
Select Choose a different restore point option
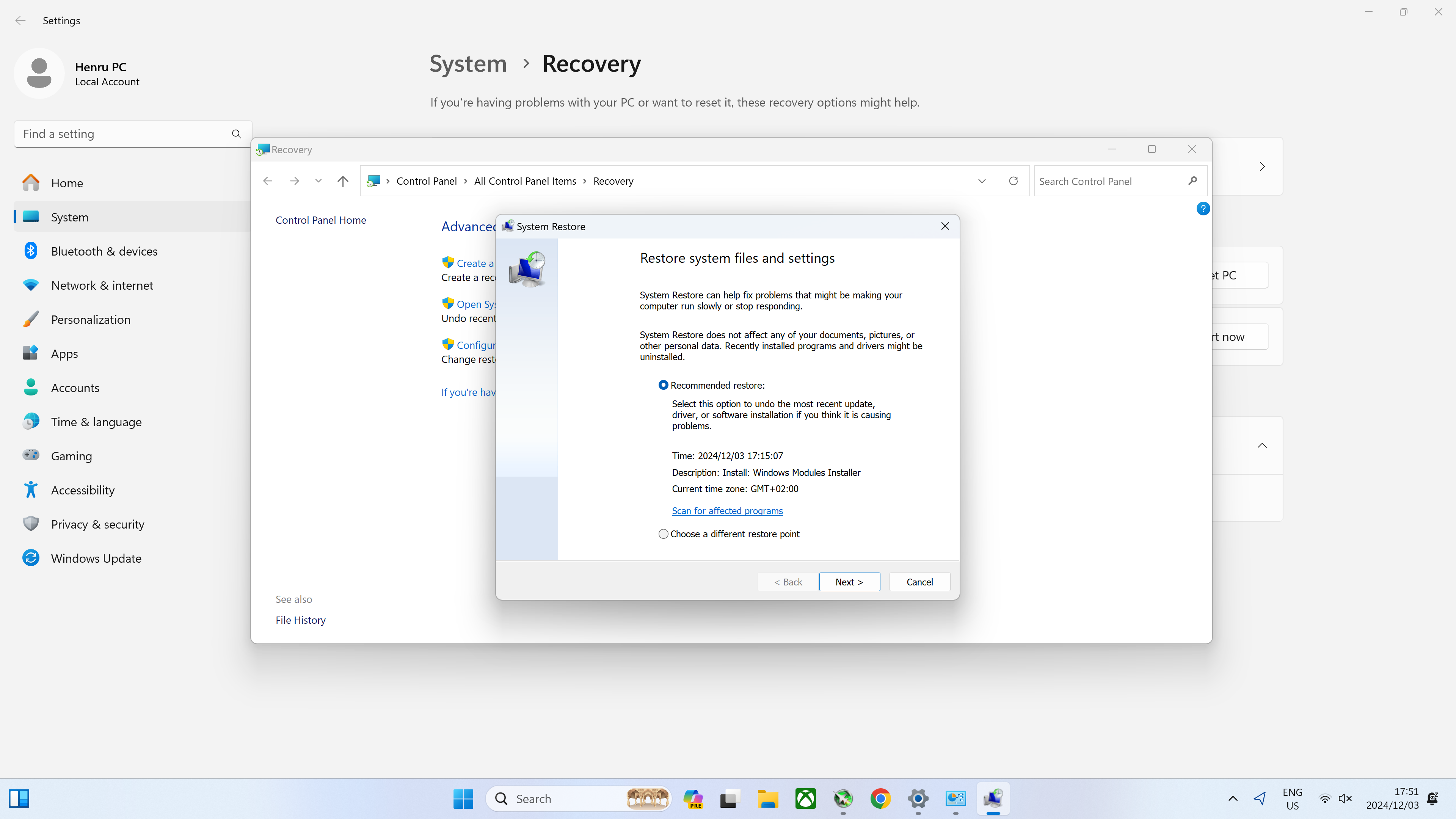(664, 534)
